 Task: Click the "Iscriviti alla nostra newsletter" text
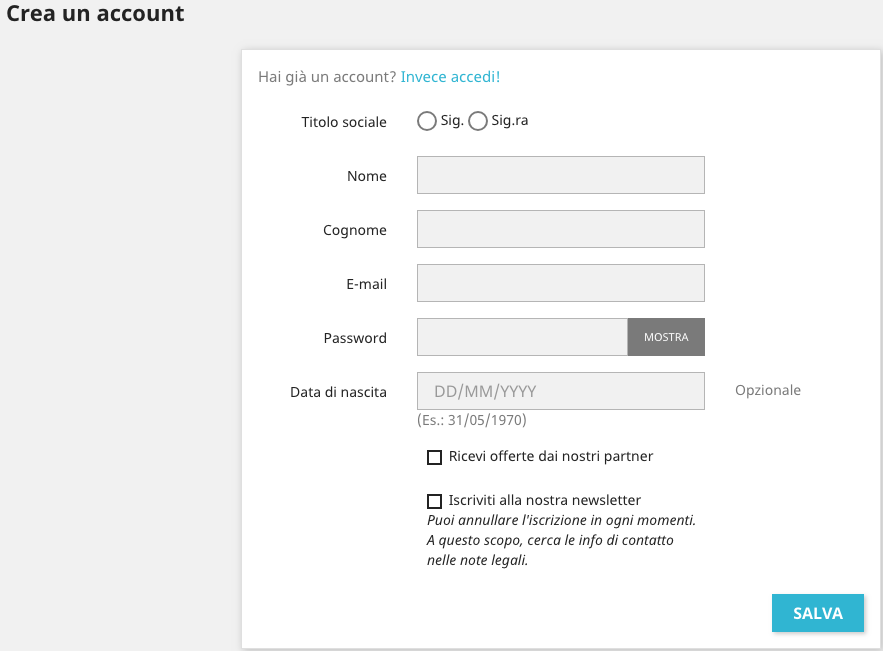(x=545, y=500)
